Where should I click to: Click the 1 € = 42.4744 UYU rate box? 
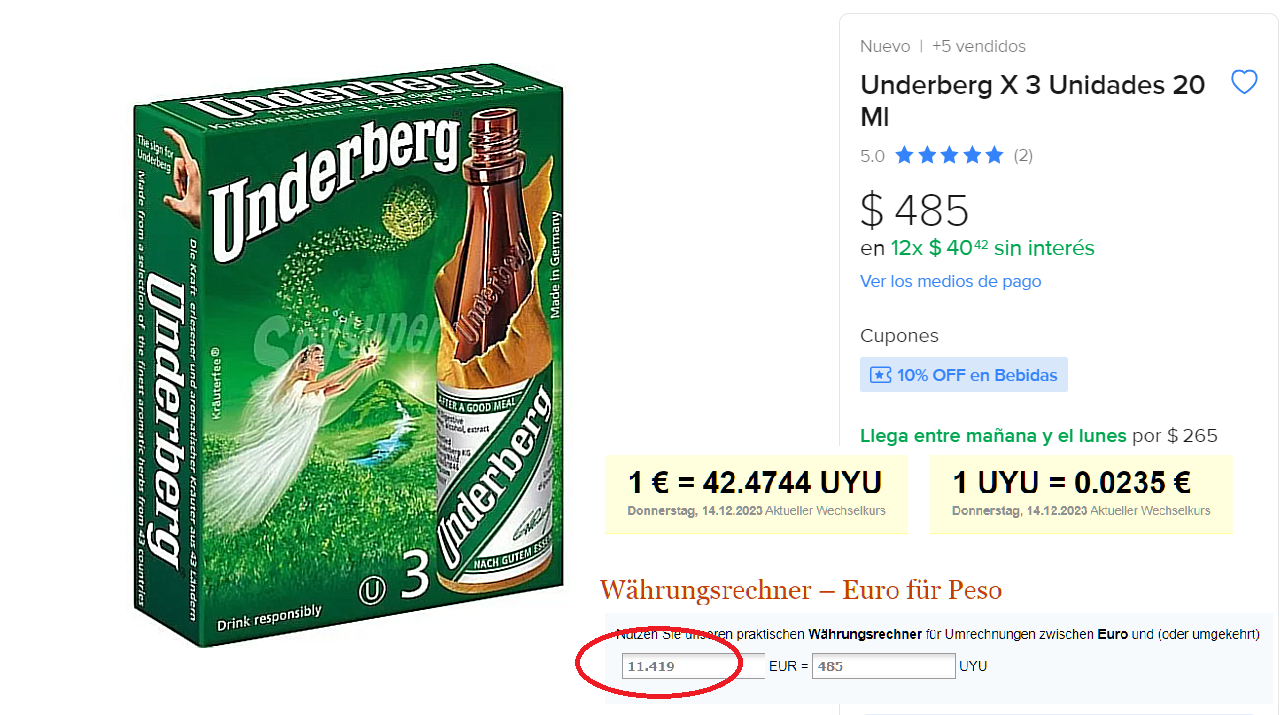point(755,493)
